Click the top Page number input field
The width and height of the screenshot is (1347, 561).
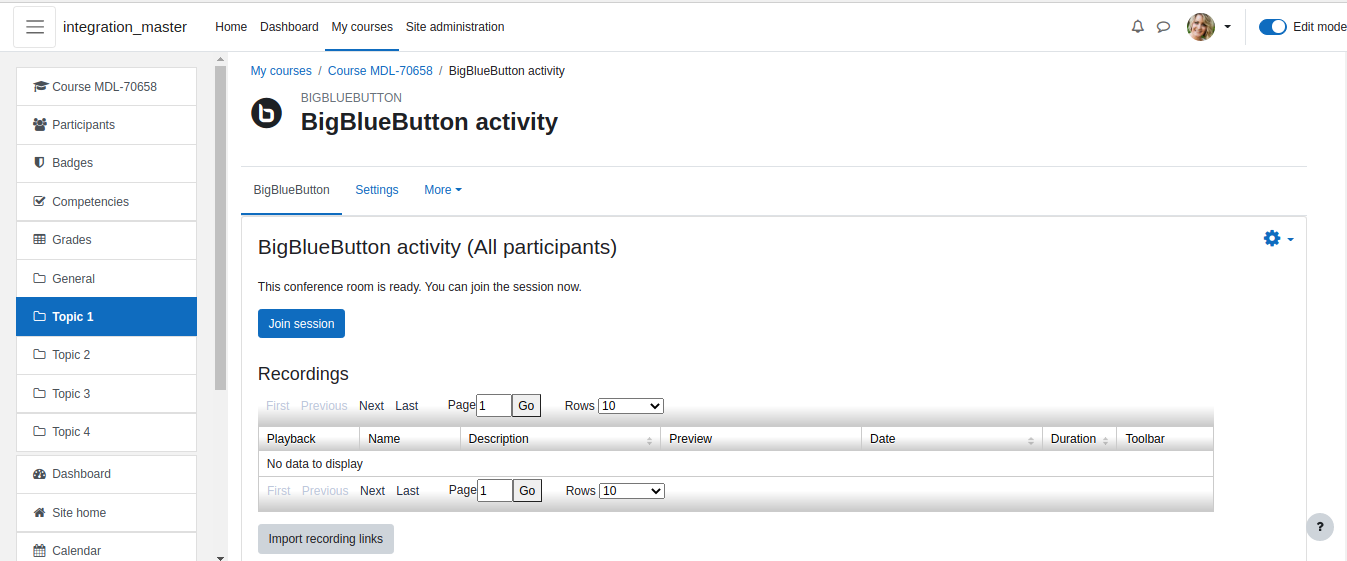pyautogui.click(x=494, y=405)
